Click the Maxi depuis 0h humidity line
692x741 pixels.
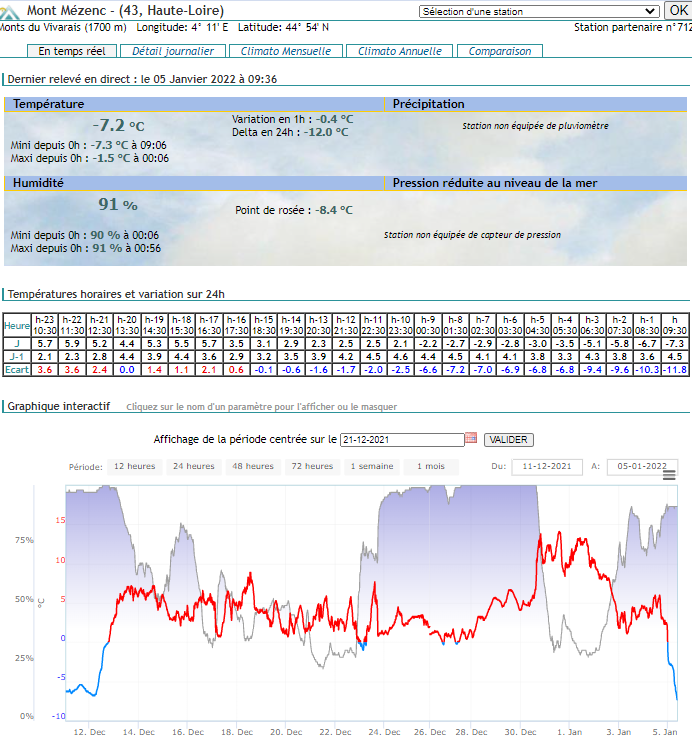86,248
